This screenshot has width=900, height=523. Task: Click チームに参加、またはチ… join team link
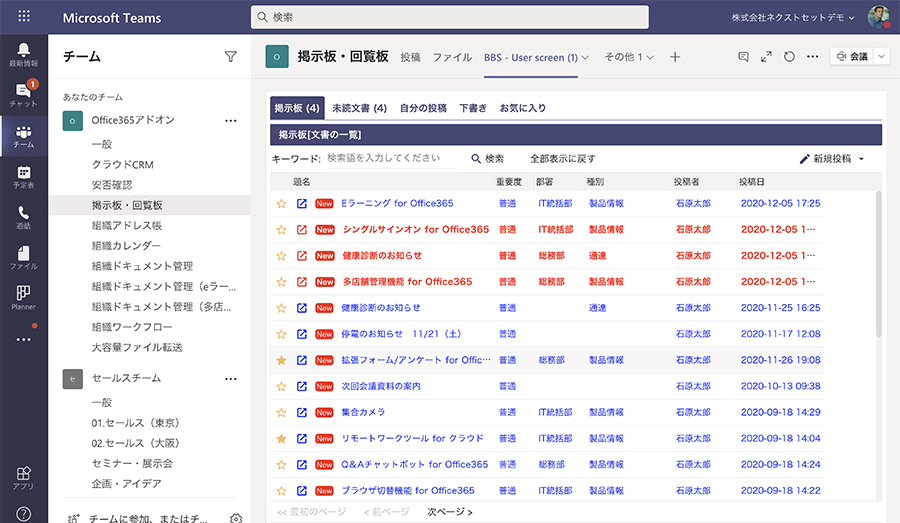pos(147,518)
